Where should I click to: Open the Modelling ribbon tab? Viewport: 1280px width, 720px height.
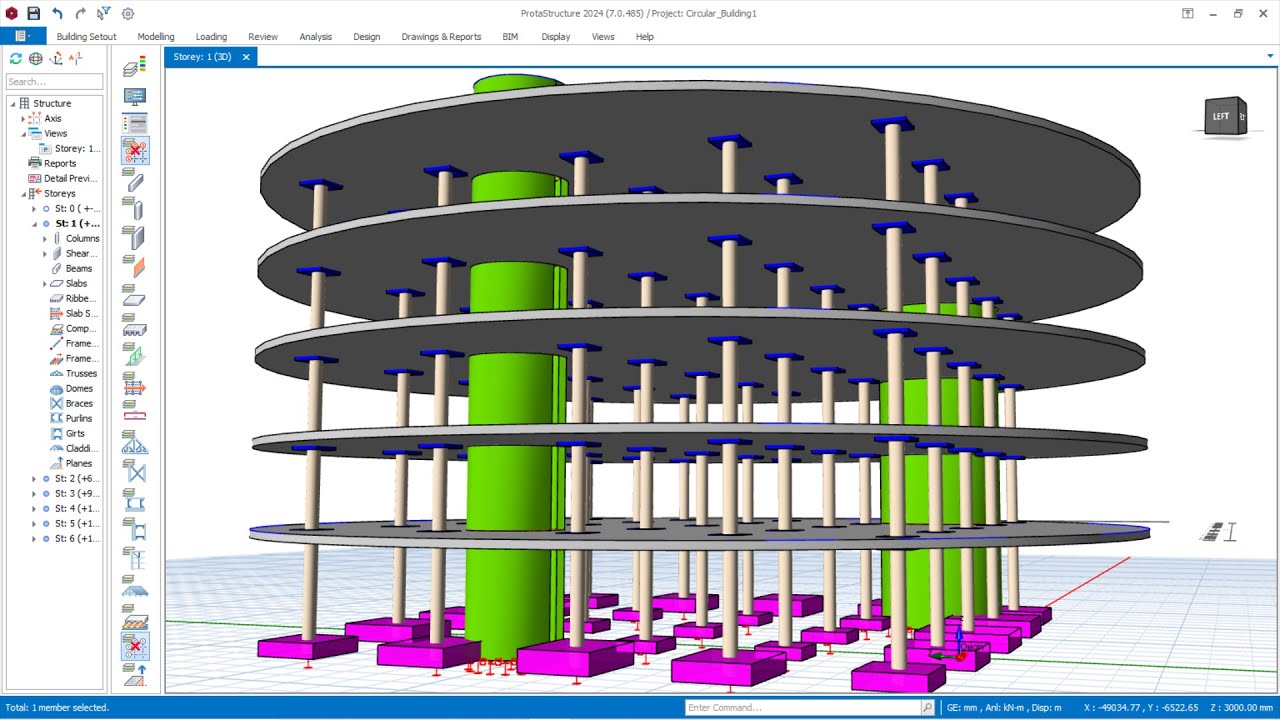tap(156, 37)
